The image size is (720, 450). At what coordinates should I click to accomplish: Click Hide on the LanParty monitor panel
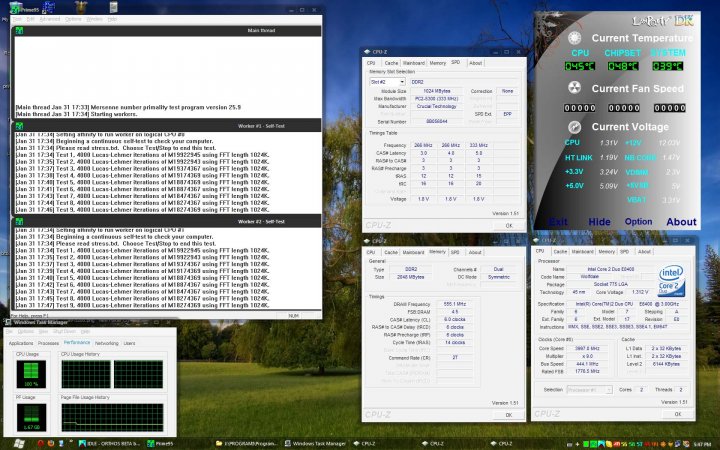click(x=599, y=221)
